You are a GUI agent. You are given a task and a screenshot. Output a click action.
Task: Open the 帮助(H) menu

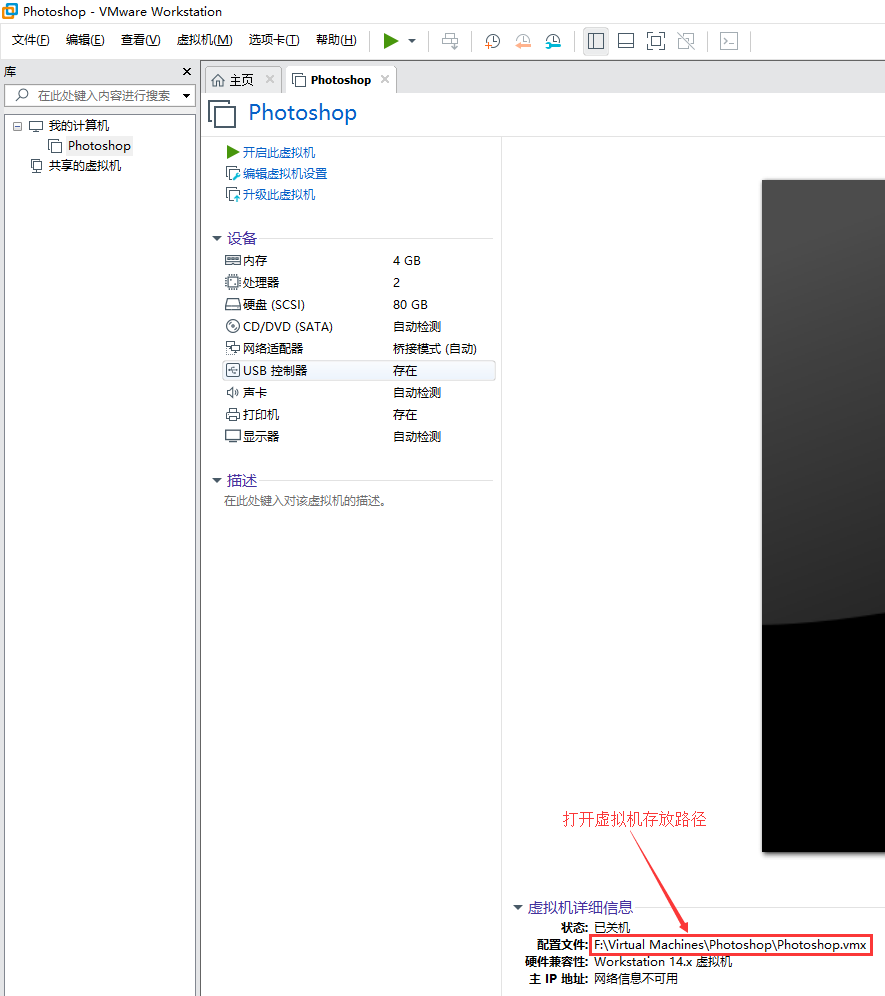click(336, 40)
